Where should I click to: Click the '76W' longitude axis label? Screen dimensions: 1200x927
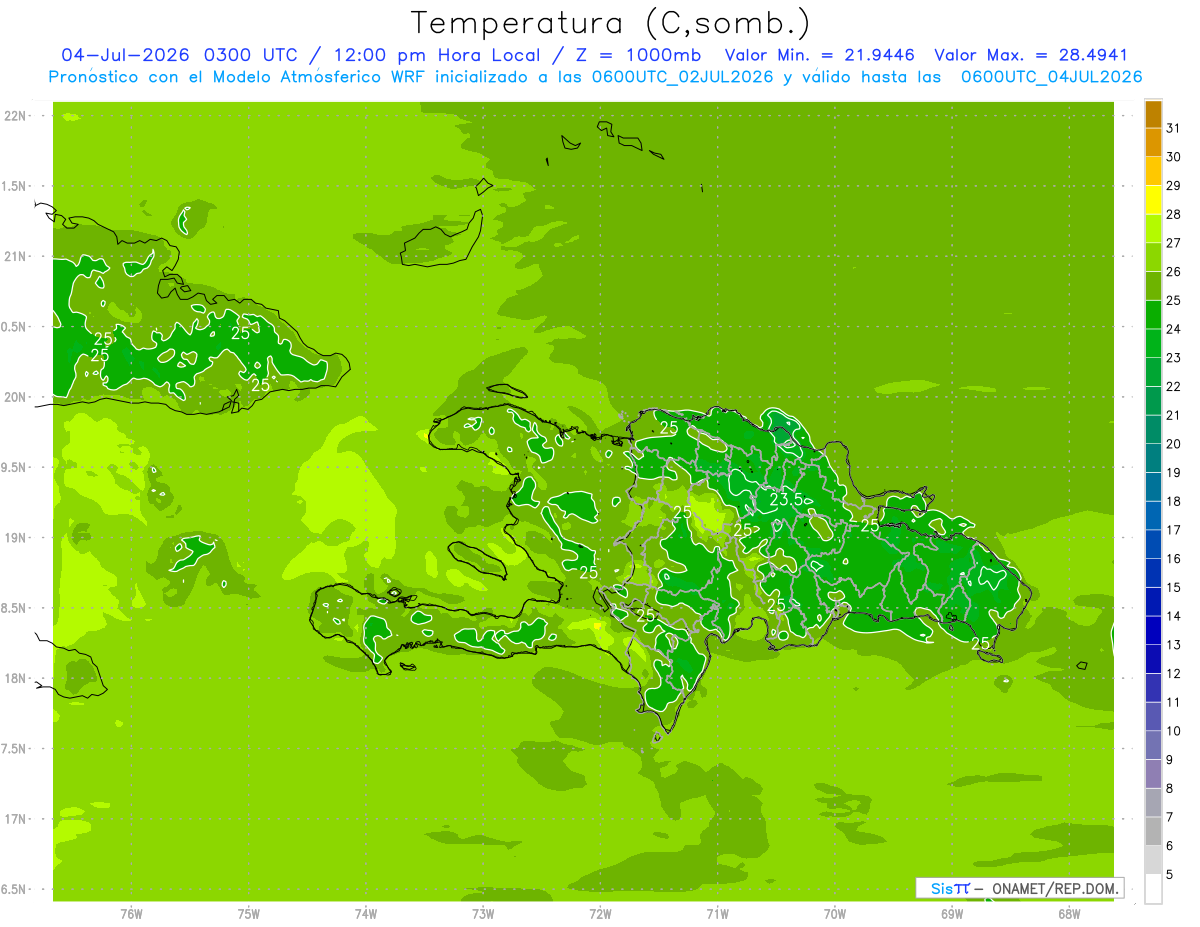click(x=131, y=914)
